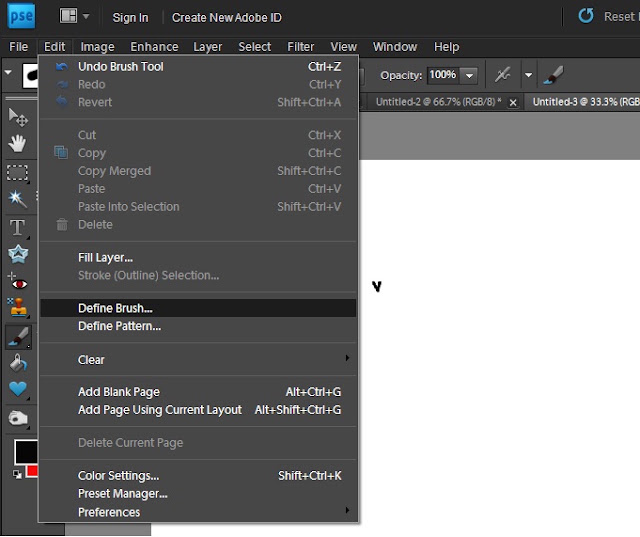Select the Magic Wand tool

pos(18,199)
